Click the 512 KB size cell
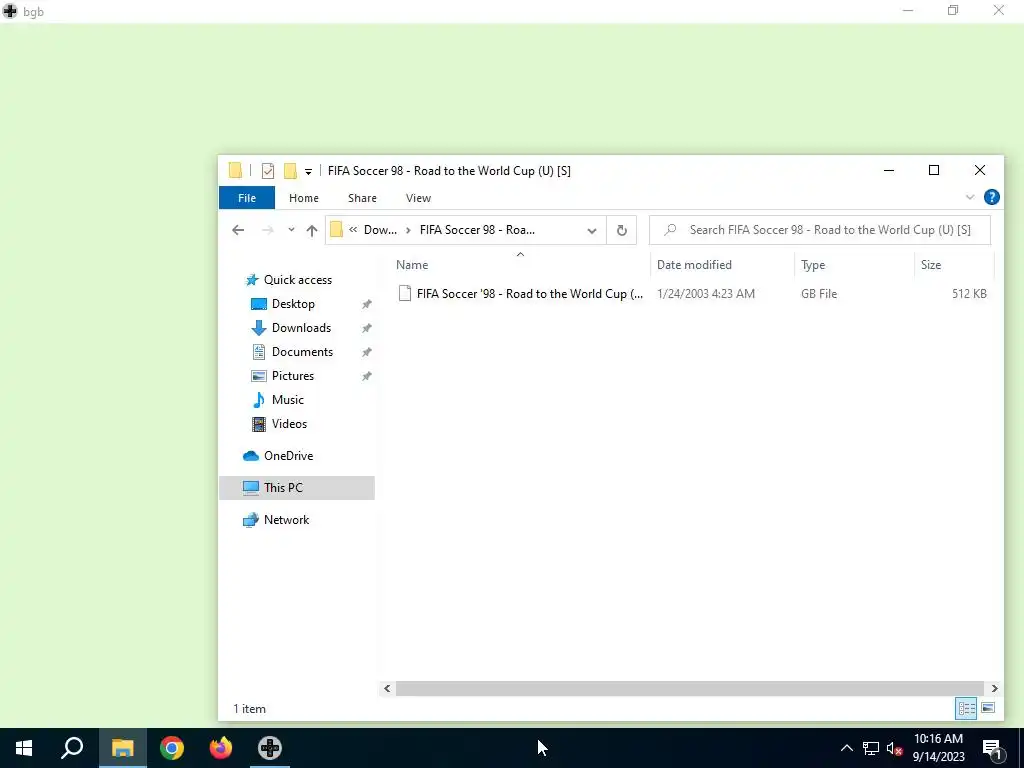Screen dimensions: 1024x768 click(969, 294)
